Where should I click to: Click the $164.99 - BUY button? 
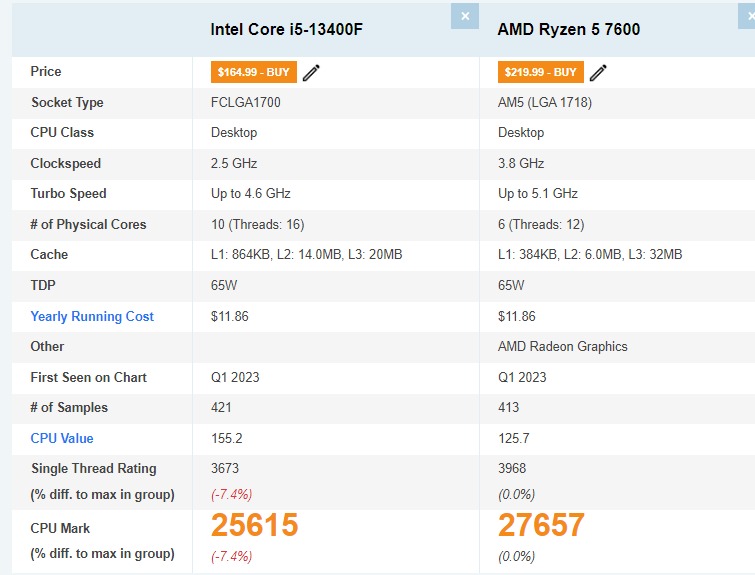254,72
